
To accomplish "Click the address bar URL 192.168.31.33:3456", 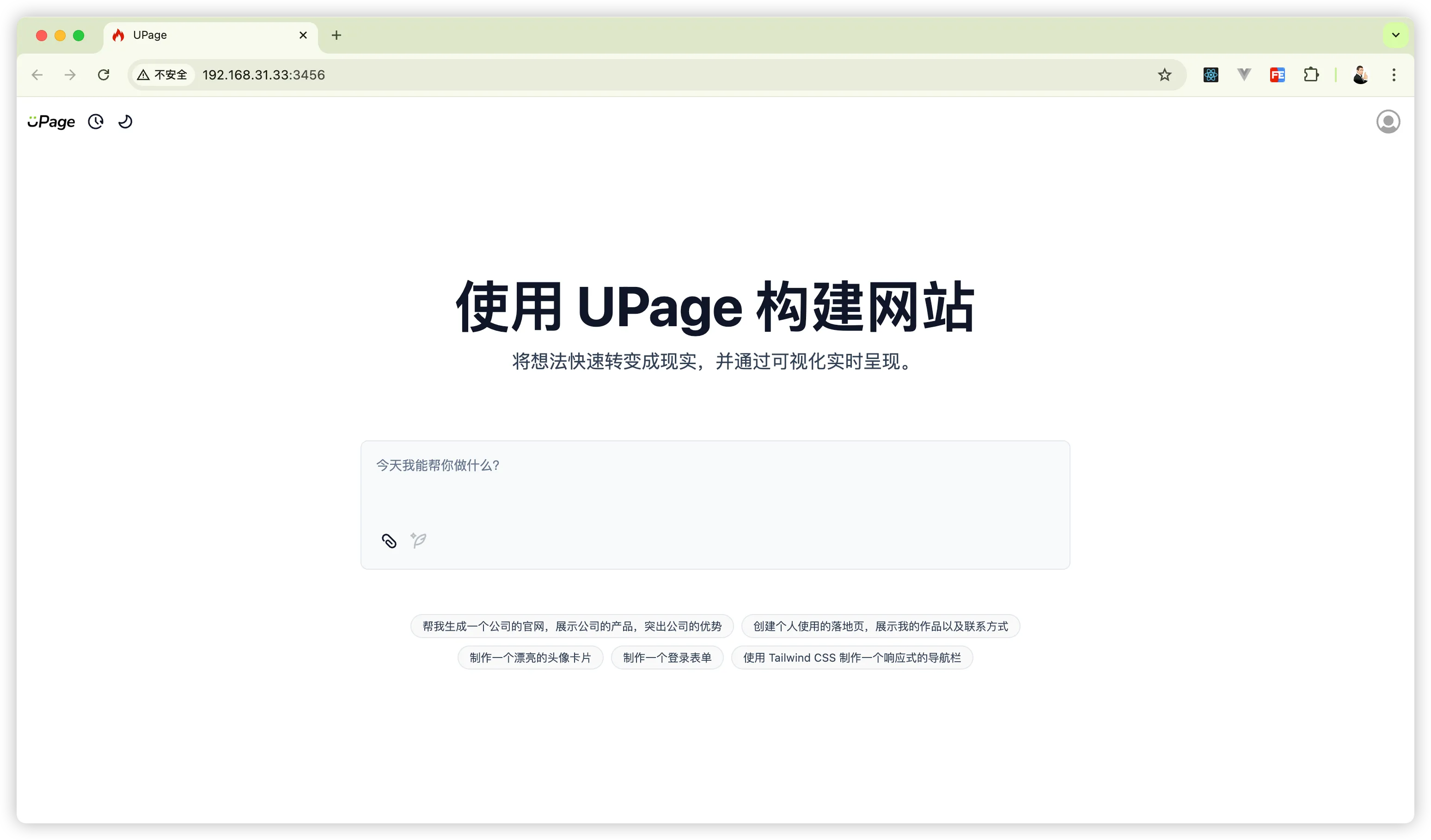I will [263, 75].
